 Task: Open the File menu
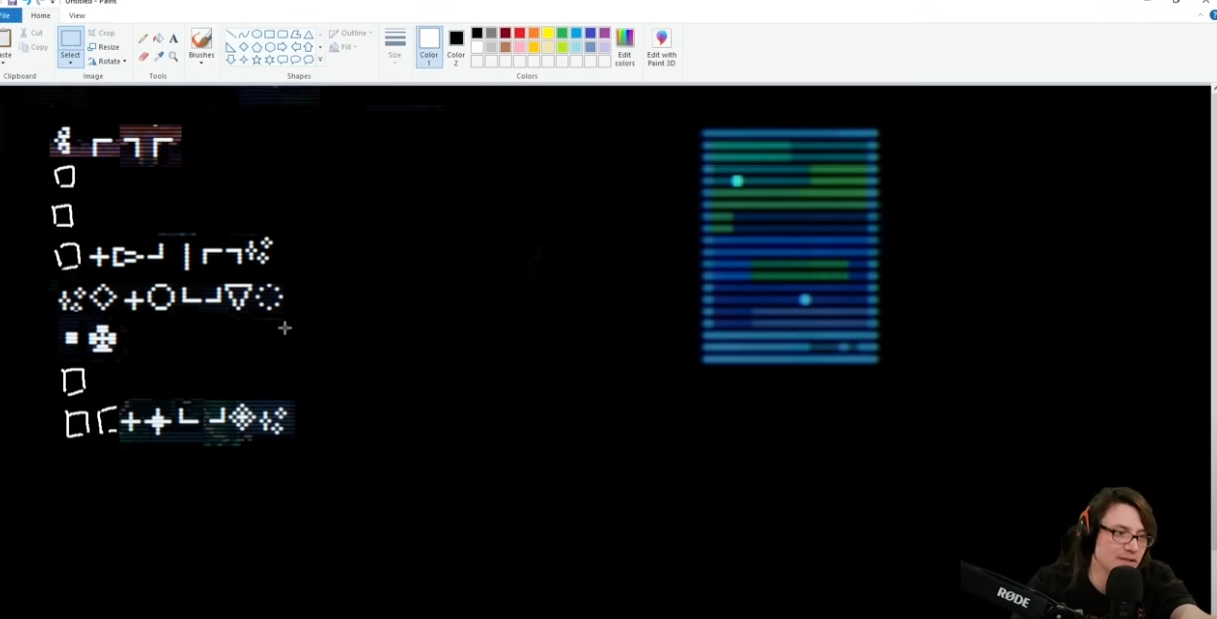[6, 16]
